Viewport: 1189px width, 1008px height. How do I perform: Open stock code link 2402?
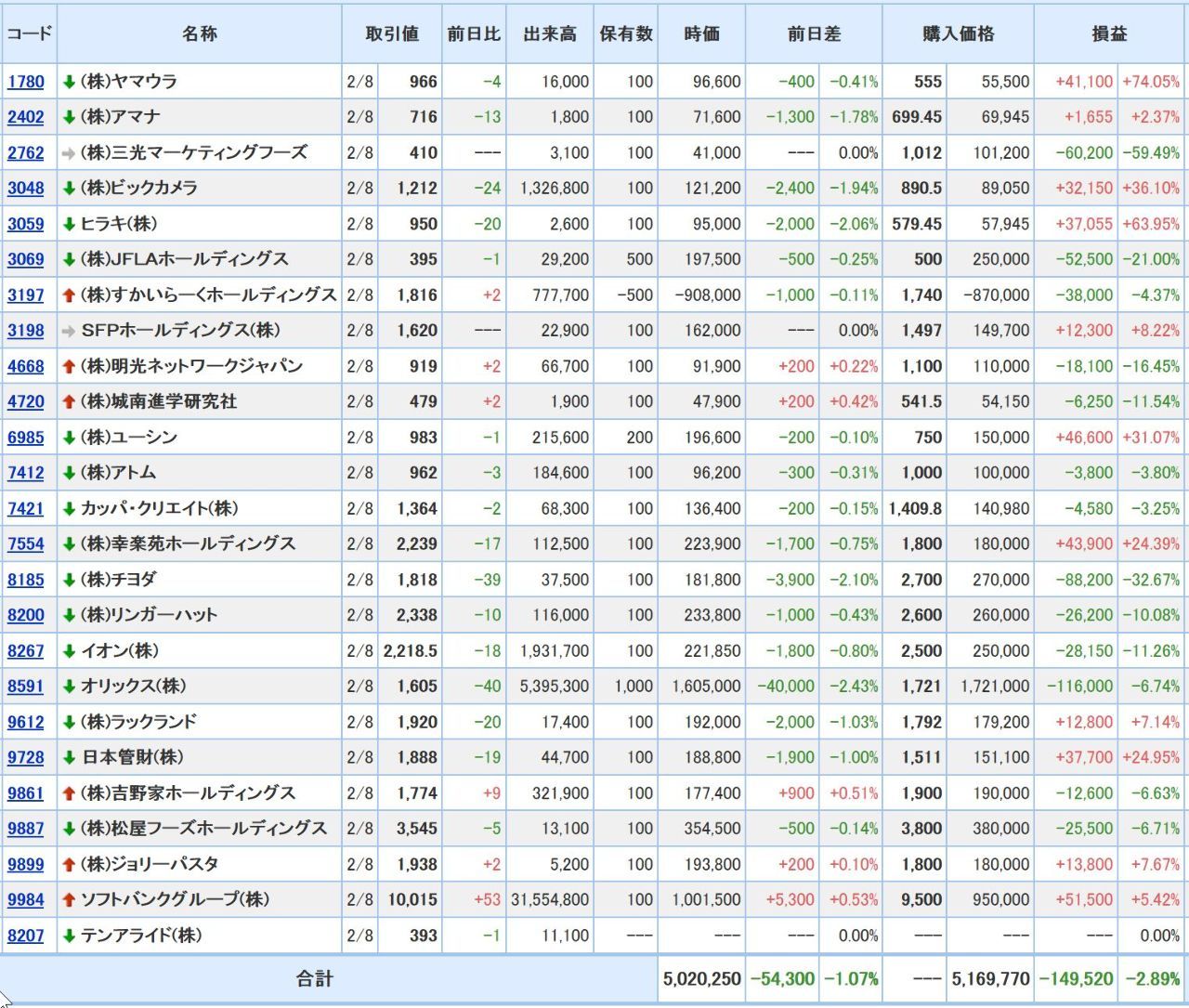tap(26, 117)
